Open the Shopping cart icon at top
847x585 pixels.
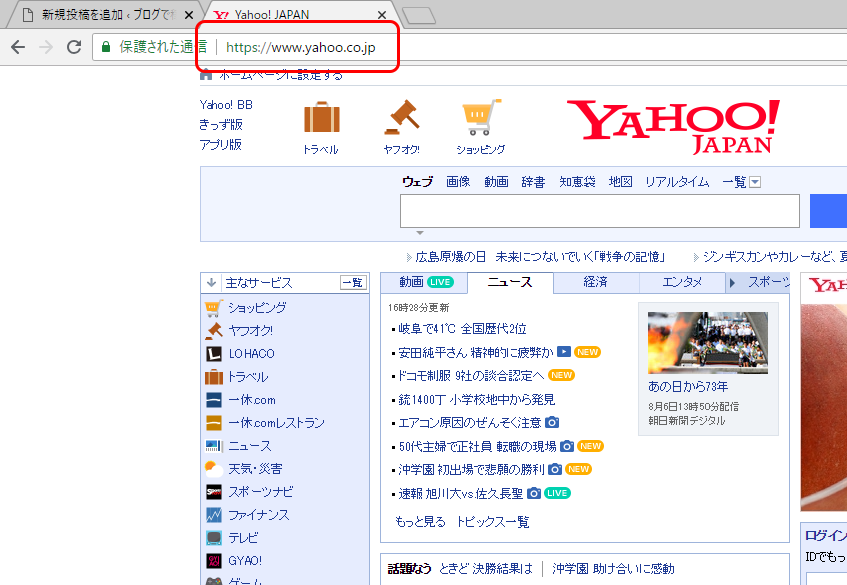click(x=481, y=117)
